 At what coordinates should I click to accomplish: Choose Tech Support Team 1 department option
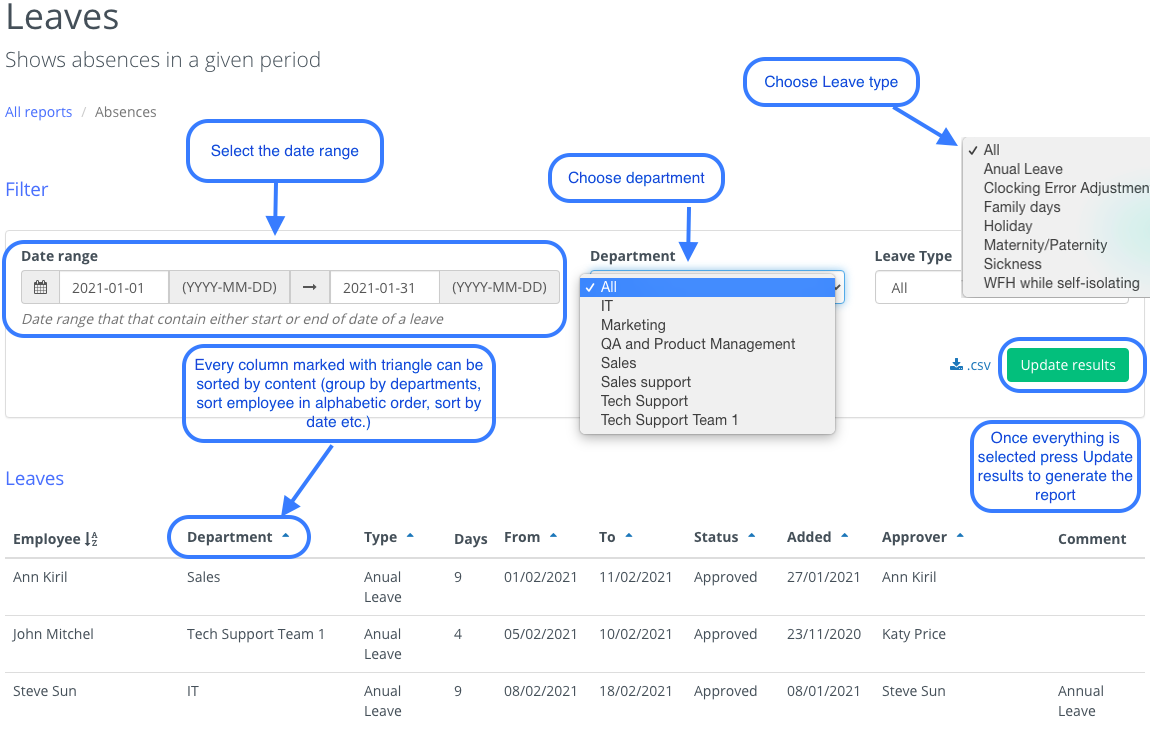pos(669,420)
